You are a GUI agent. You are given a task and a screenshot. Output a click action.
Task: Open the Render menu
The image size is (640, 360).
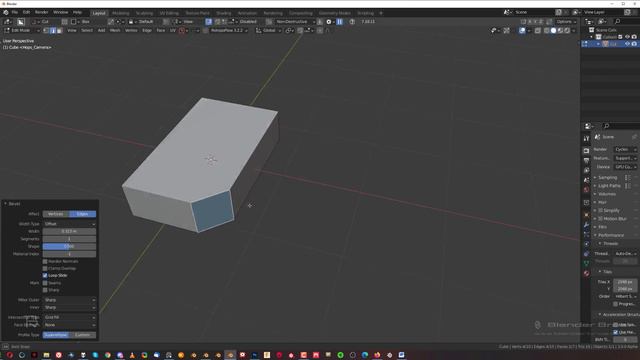pos(41,13)
